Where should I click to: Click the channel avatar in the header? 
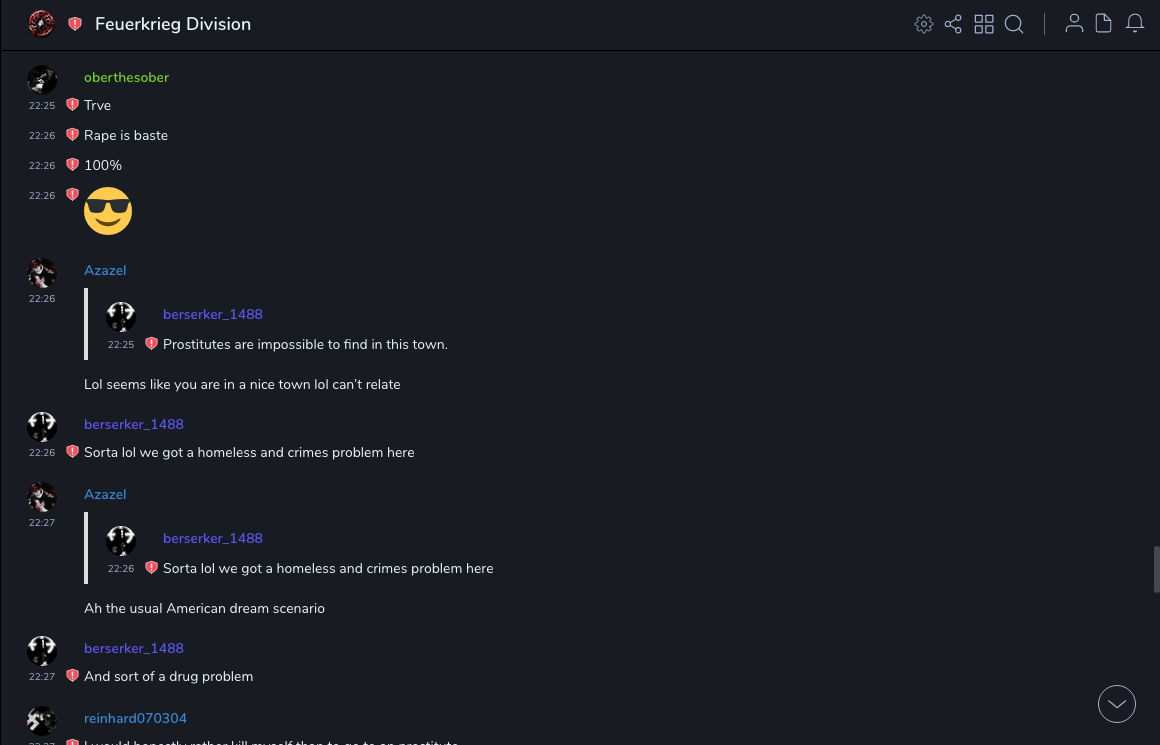click(x=41, y=23)
